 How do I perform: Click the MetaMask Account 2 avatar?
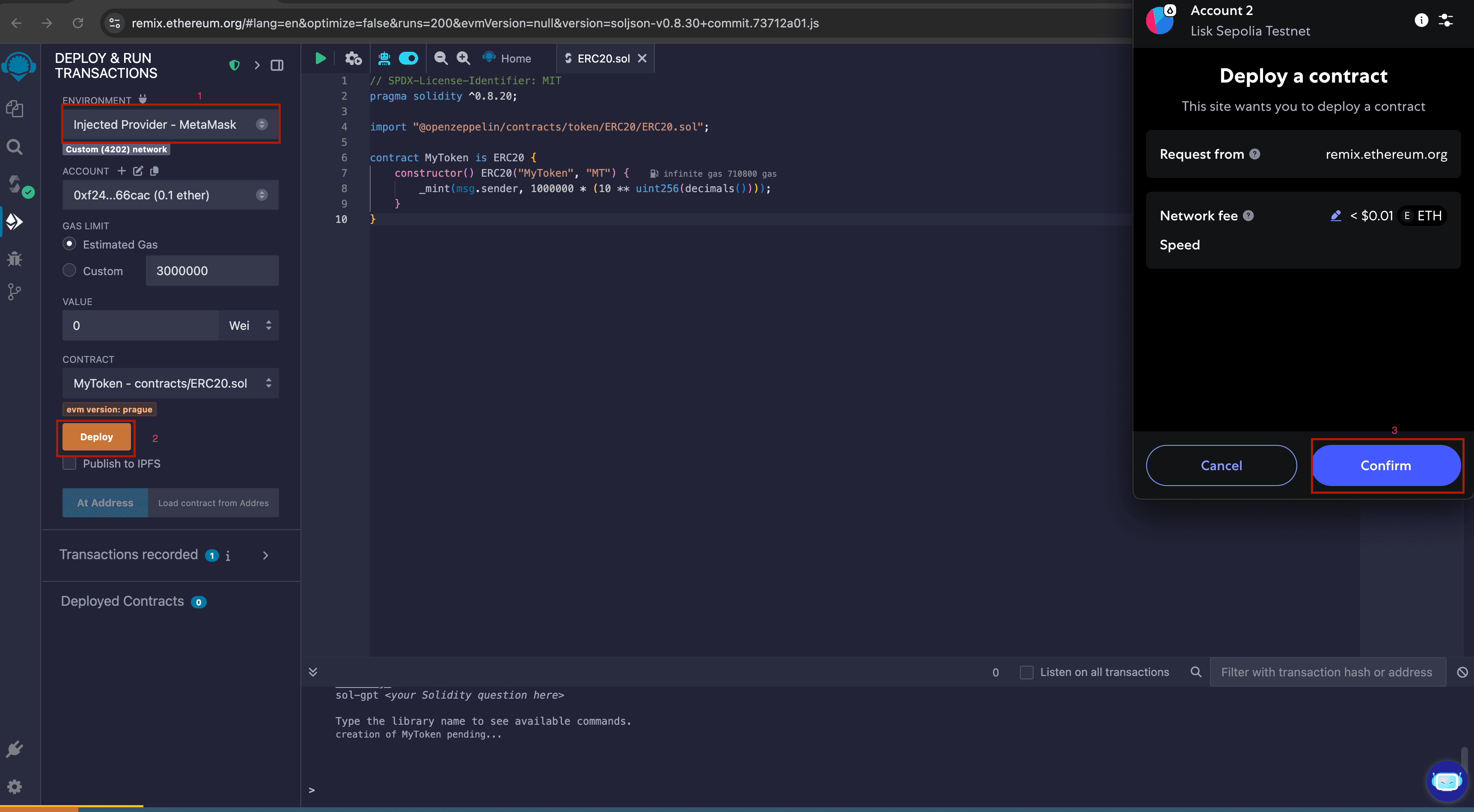pos(1160,20)
